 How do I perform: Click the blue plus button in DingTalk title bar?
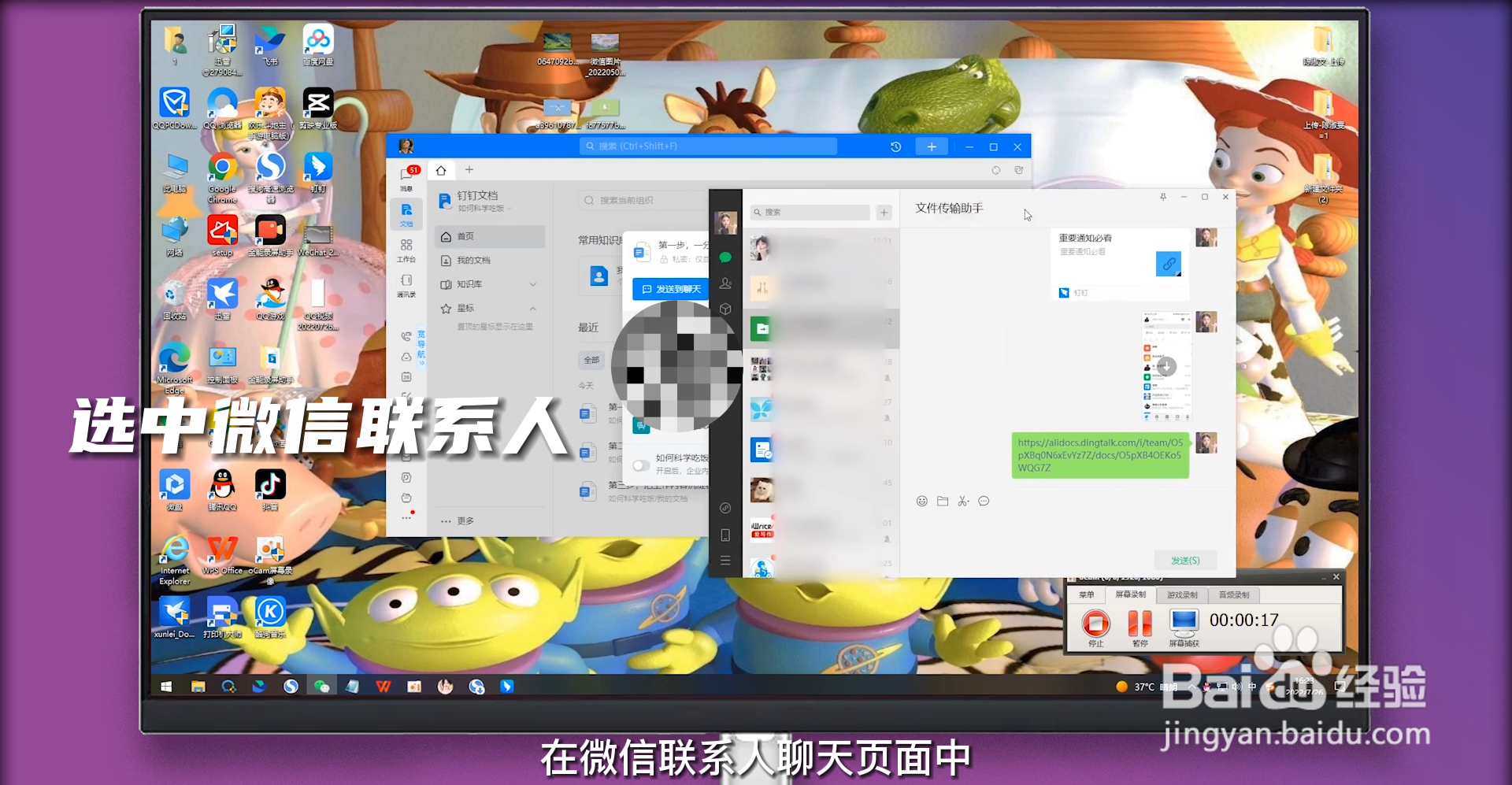932,146
